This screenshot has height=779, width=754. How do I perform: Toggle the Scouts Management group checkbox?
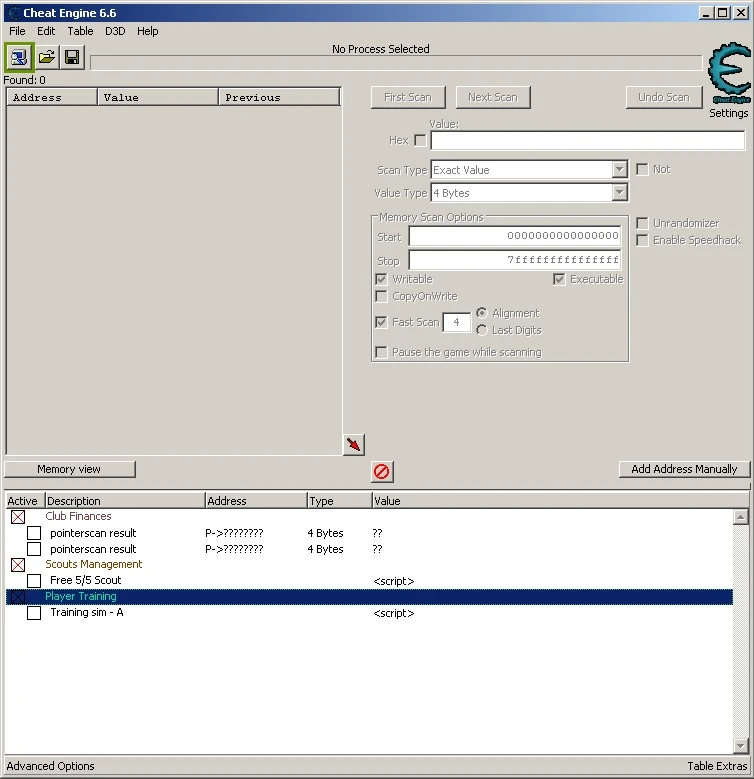tap(18, 565)
